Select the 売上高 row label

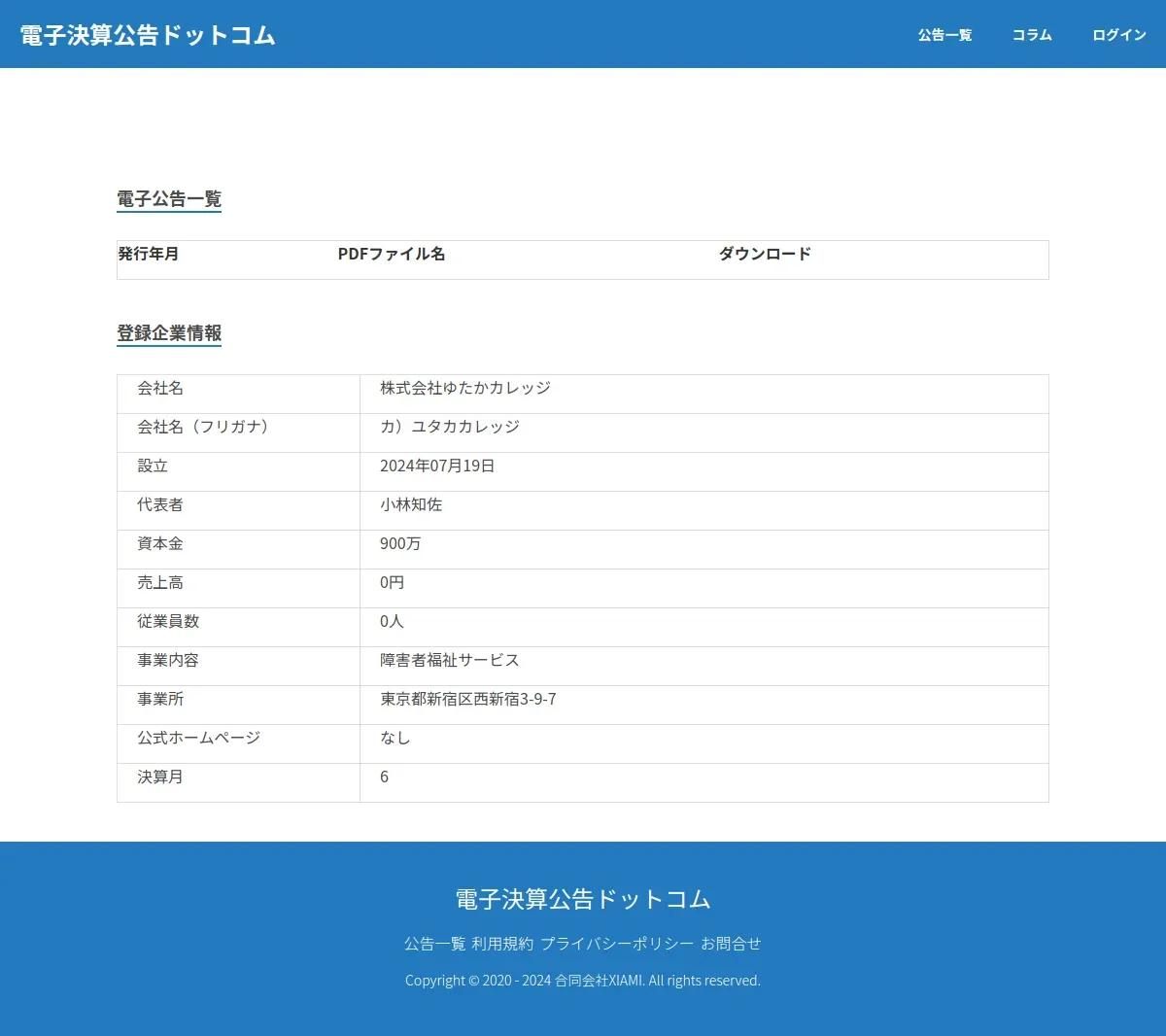160,582
